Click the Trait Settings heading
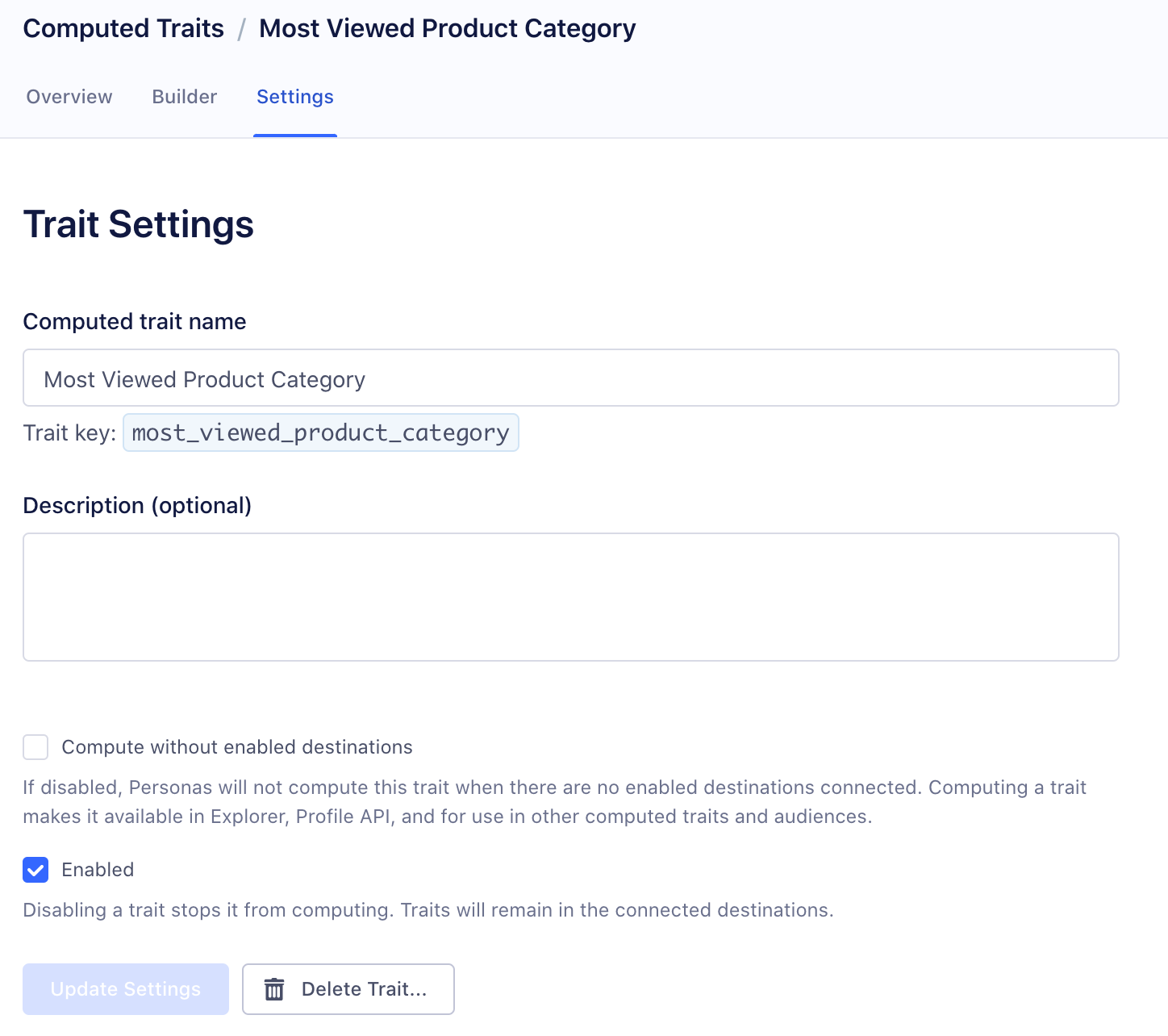This screenshot has width=1168, height=1036. [139, 224]
